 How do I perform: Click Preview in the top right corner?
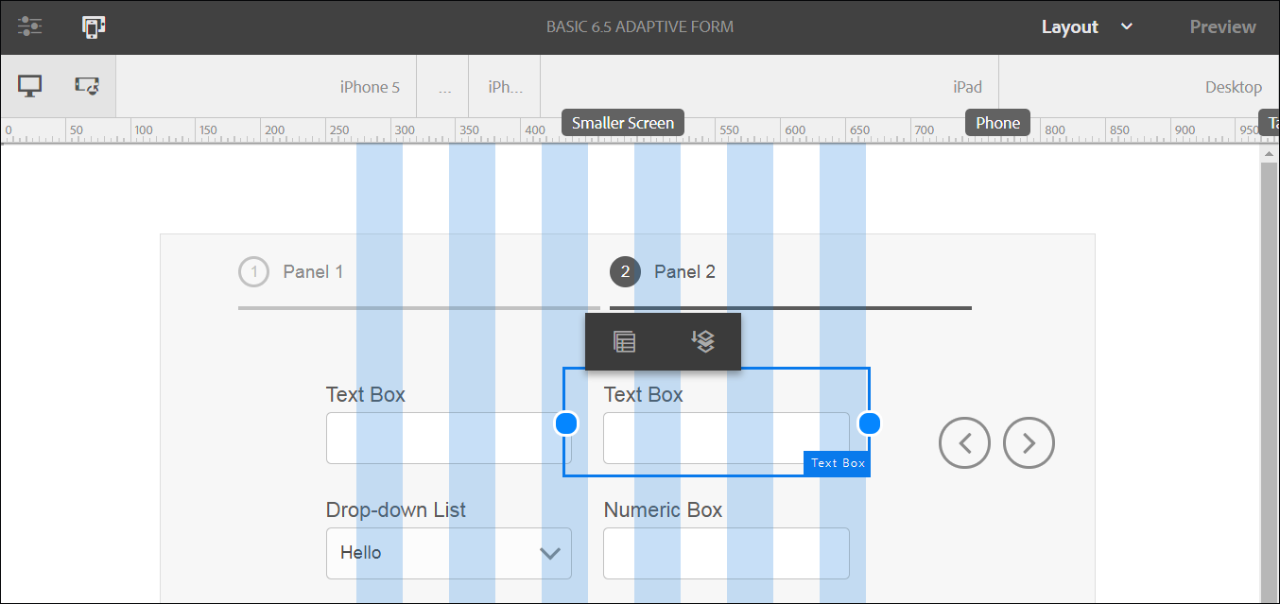(x=1222, y=27)
